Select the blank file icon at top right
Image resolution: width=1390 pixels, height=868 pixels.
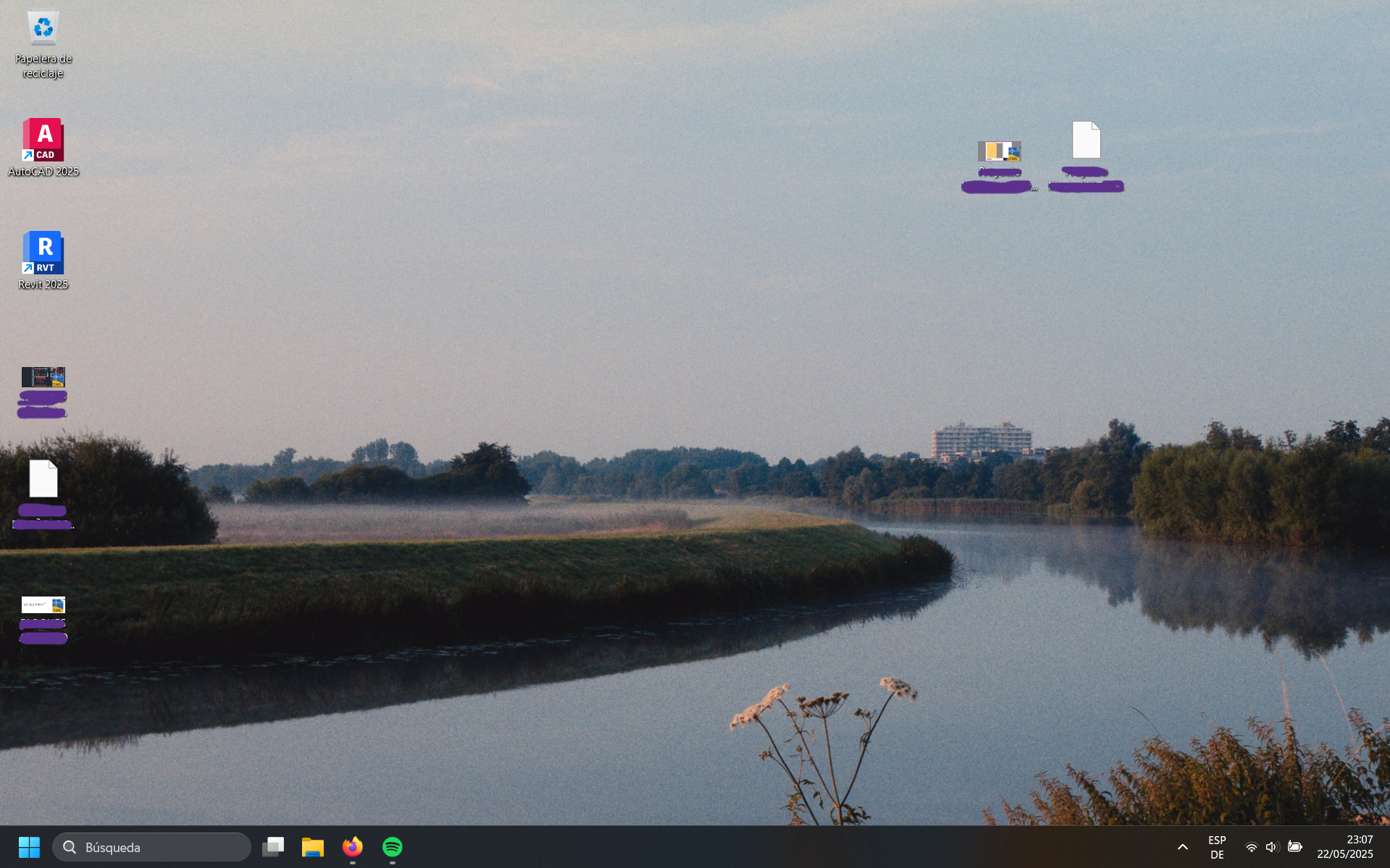(x=1086, y=140)
